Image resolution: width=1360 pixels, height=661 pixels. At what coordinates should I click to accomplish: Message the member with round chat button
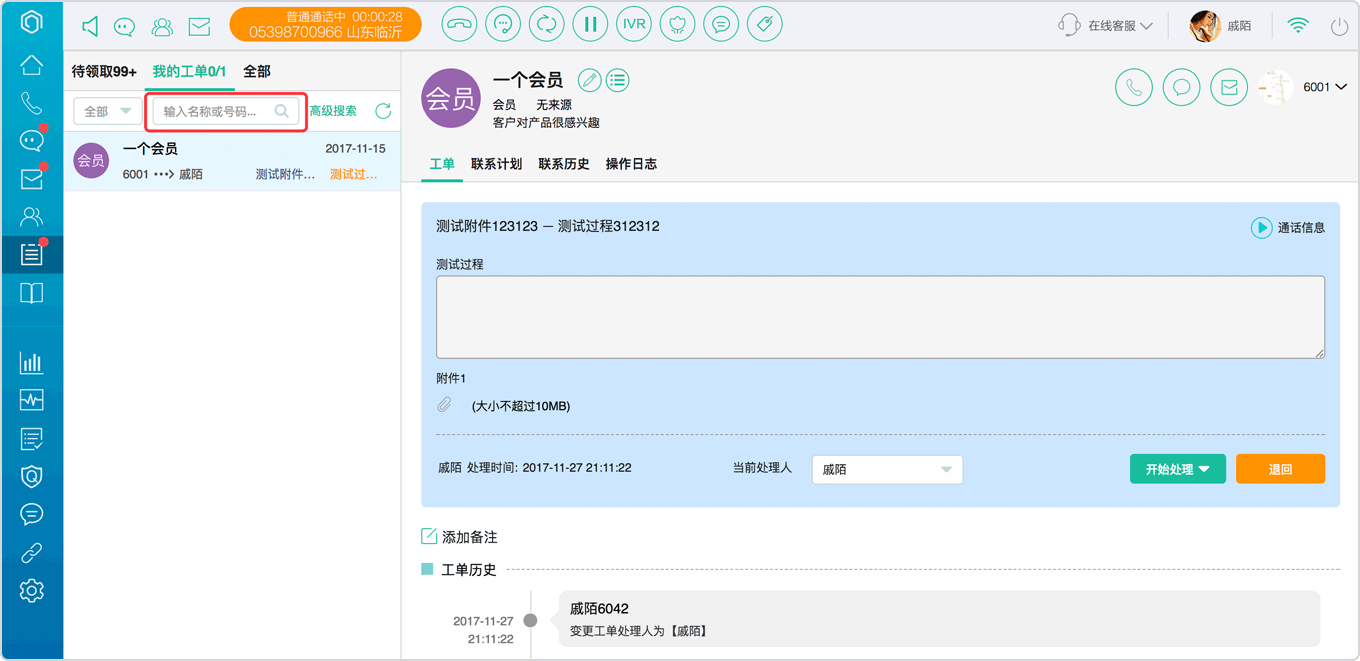point(1182,88)
